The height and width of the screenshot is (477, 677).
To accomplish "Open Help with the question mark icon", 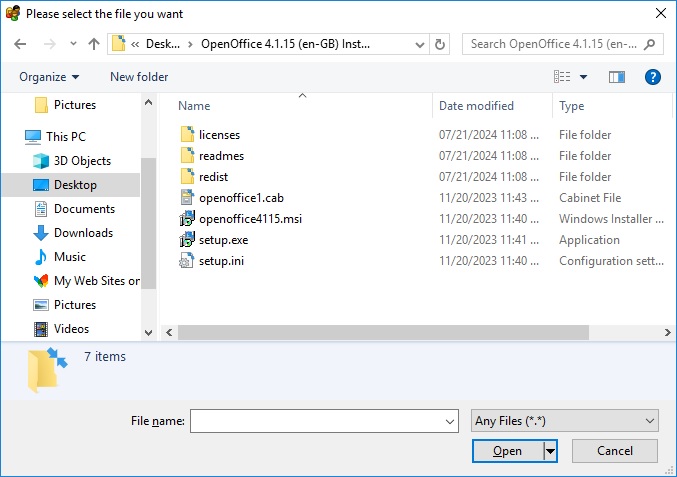I will coord(652,77).
